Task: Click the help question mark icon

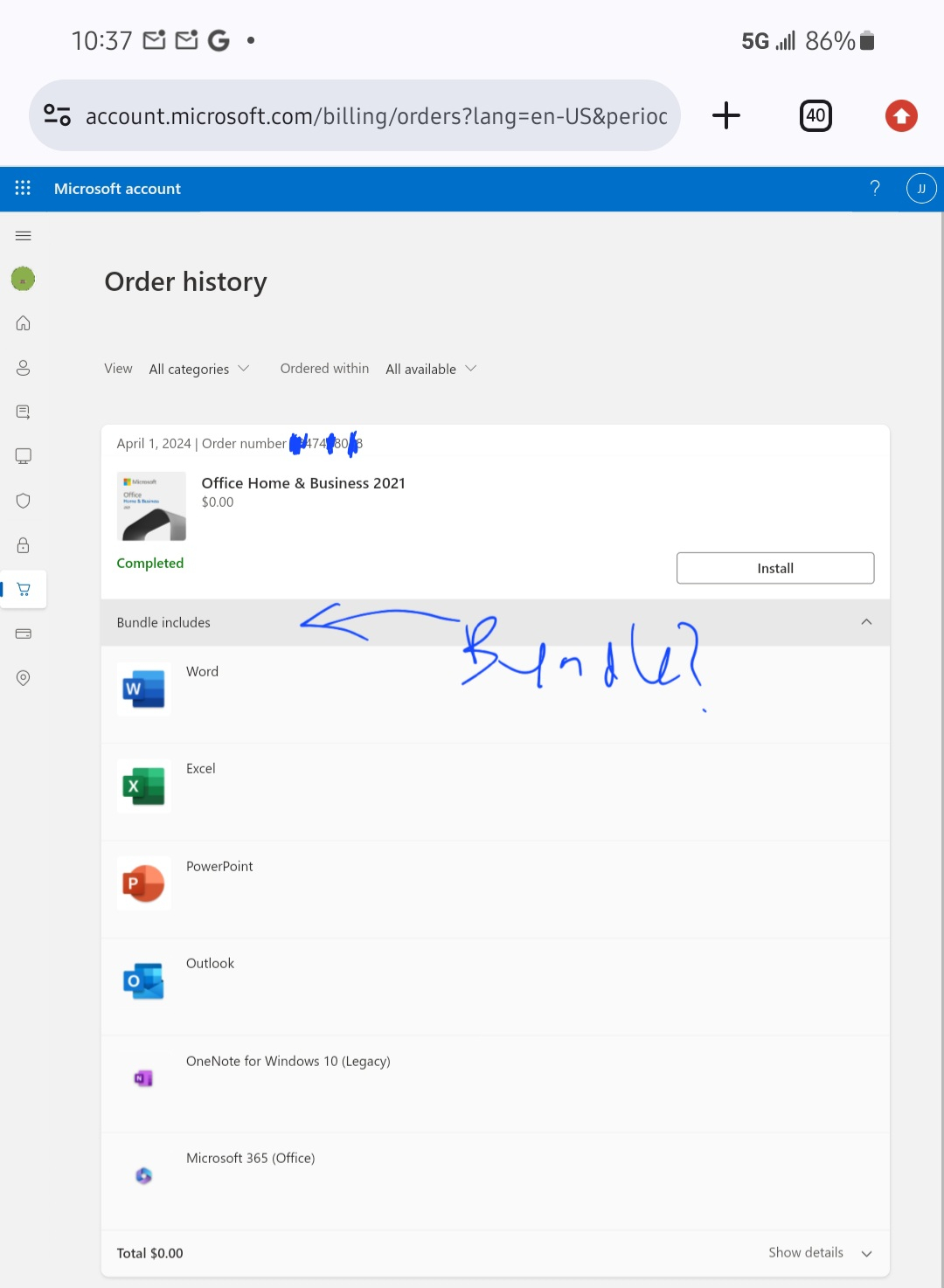Action: (x=875, y=188)
